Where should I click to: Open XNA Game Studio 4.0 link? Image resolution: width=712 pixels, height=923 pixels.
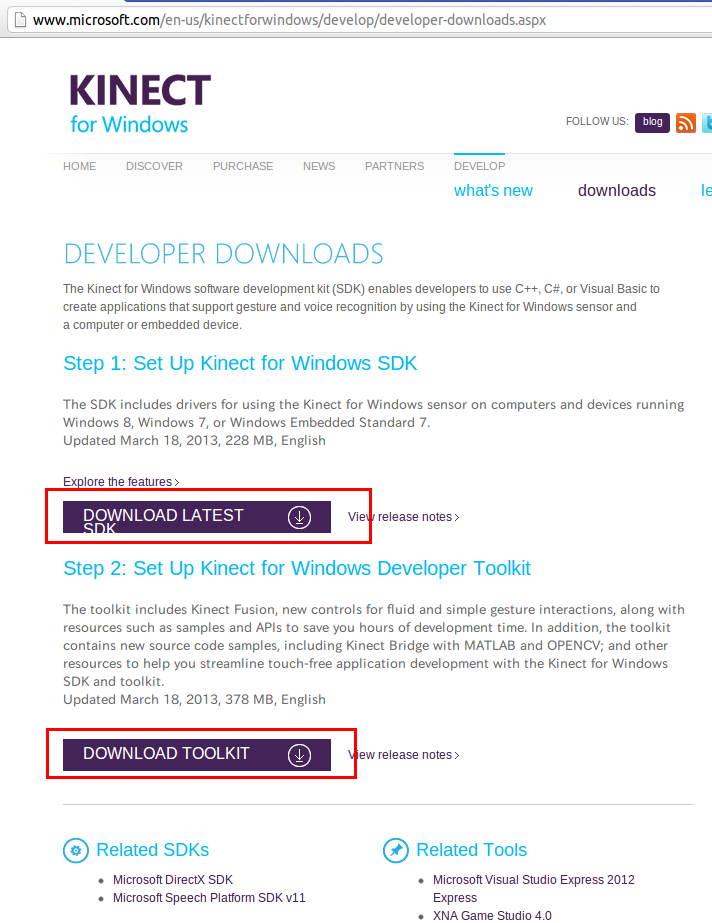(x=492, y=915)
